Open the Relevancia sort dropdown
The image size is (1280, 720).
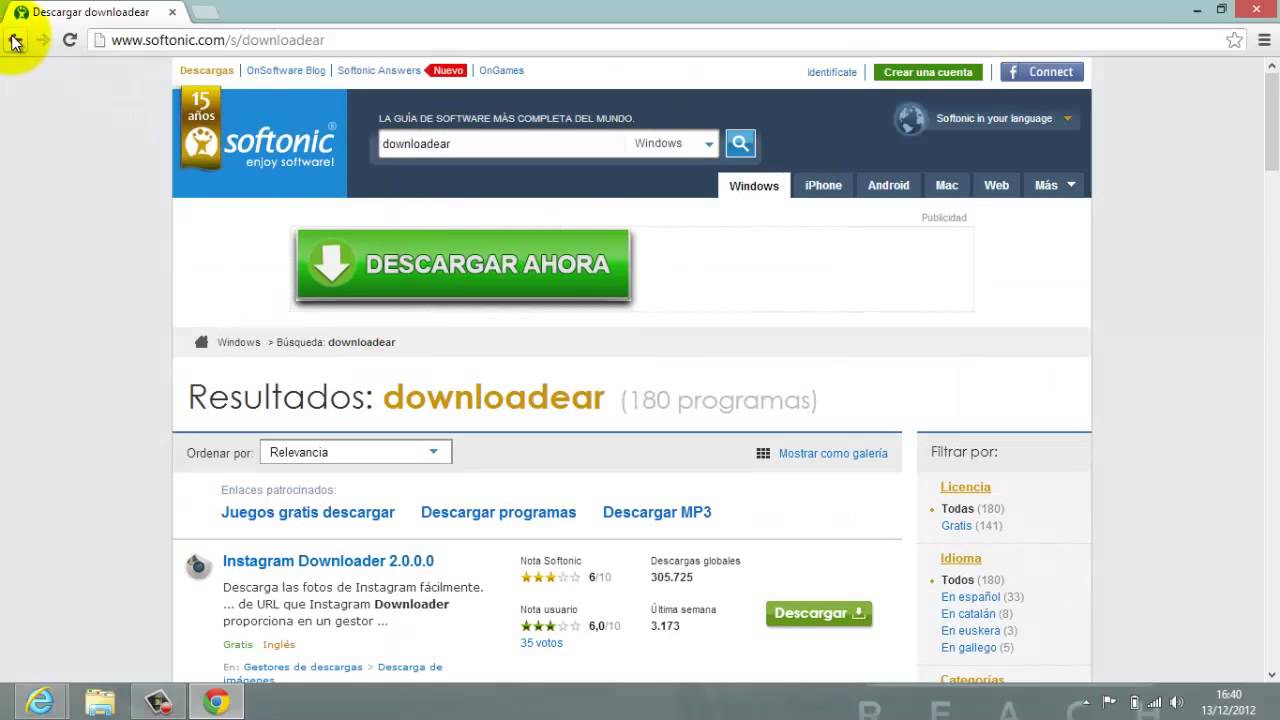coord(355,452)
